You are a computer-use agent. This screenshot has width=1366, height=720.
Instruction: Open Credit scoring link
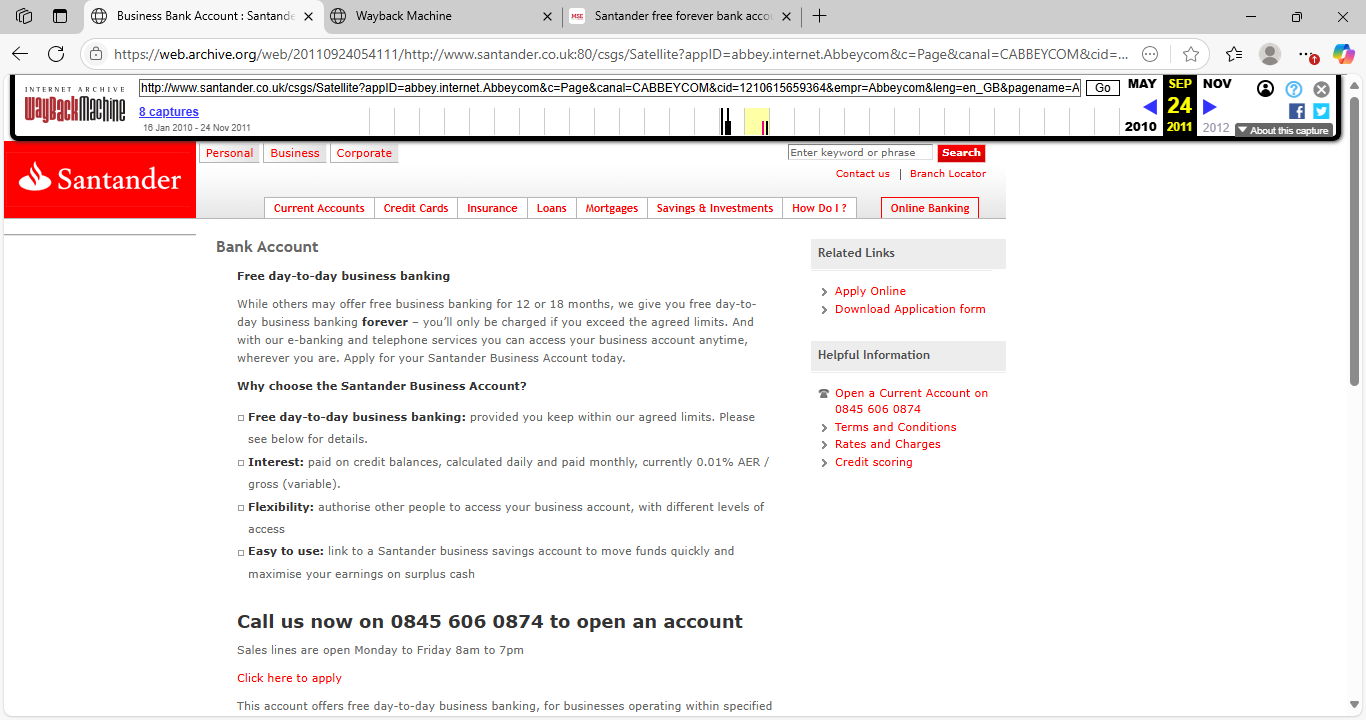coord(874,462)
